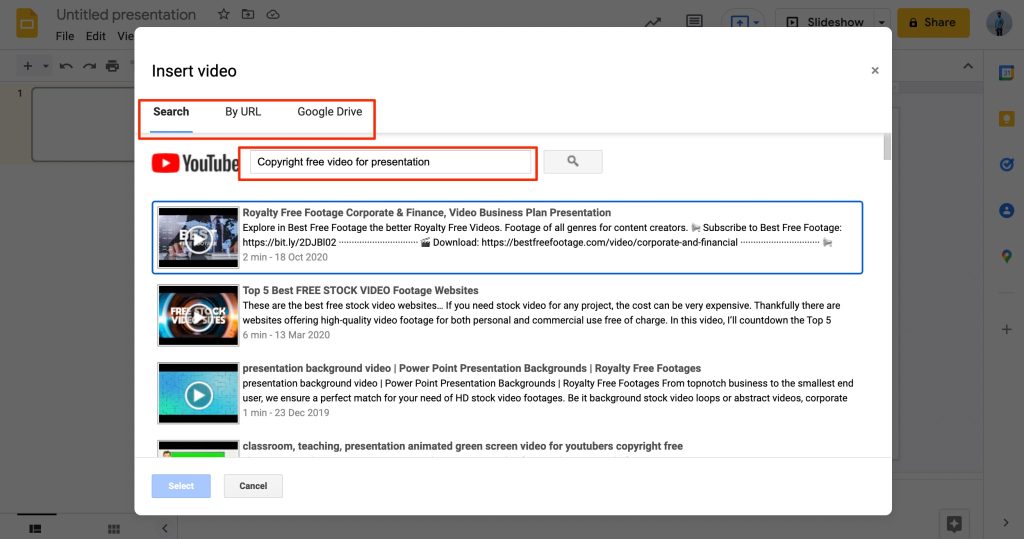Screen dimensions: 1024x539
Task: Cancel the Insert video dialog
Action: coord(253,485)
